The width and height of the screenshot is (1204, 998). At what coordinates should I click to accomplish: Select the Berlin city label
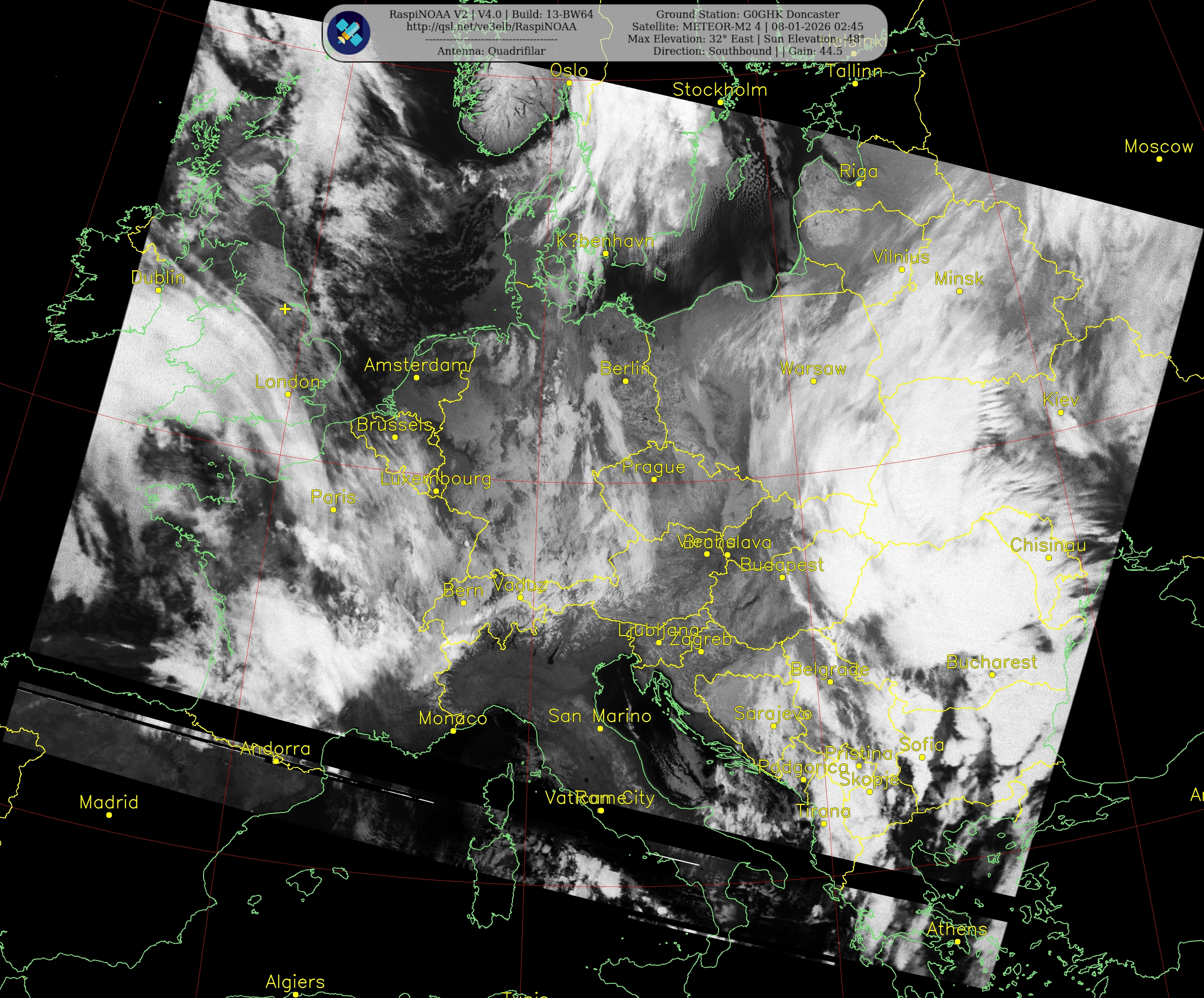pos(625,368)
